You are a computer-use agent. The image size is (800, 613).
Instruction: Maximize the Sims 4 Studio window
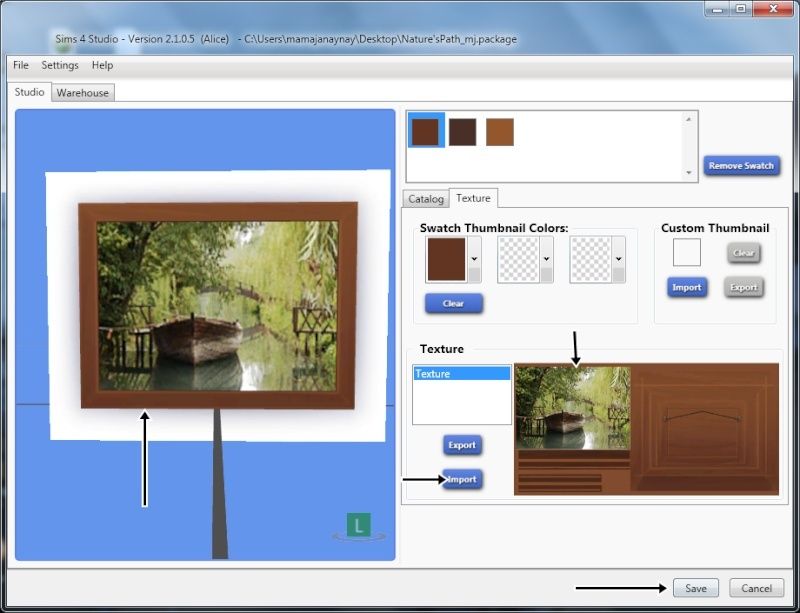pos(741,9)
